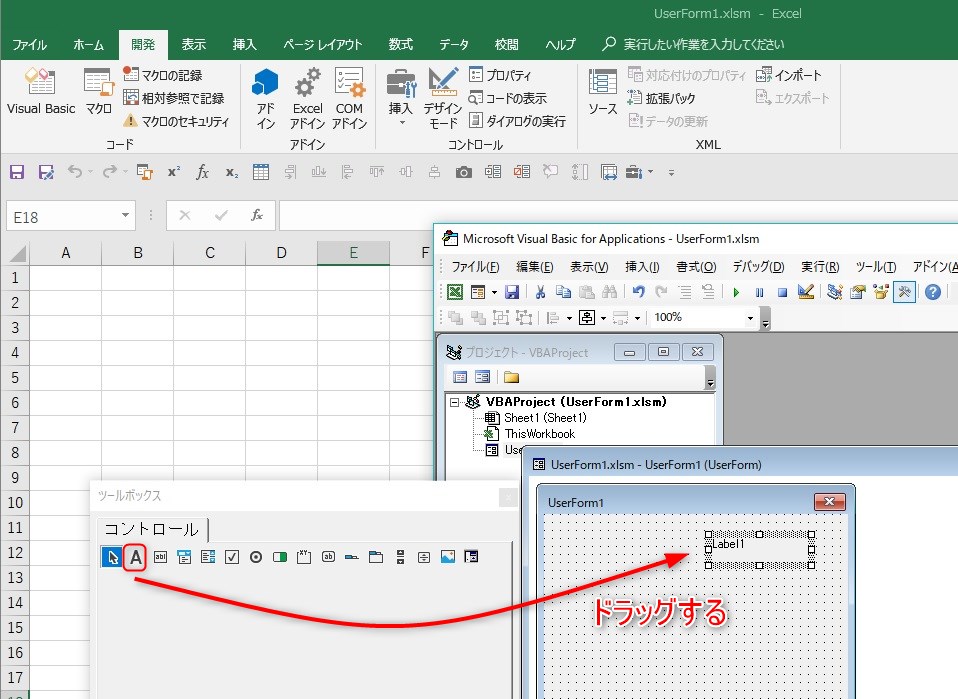Screen dimensions: 958x699
Task: Open マクロのセキュリティ settings
Action: point(176,121)
